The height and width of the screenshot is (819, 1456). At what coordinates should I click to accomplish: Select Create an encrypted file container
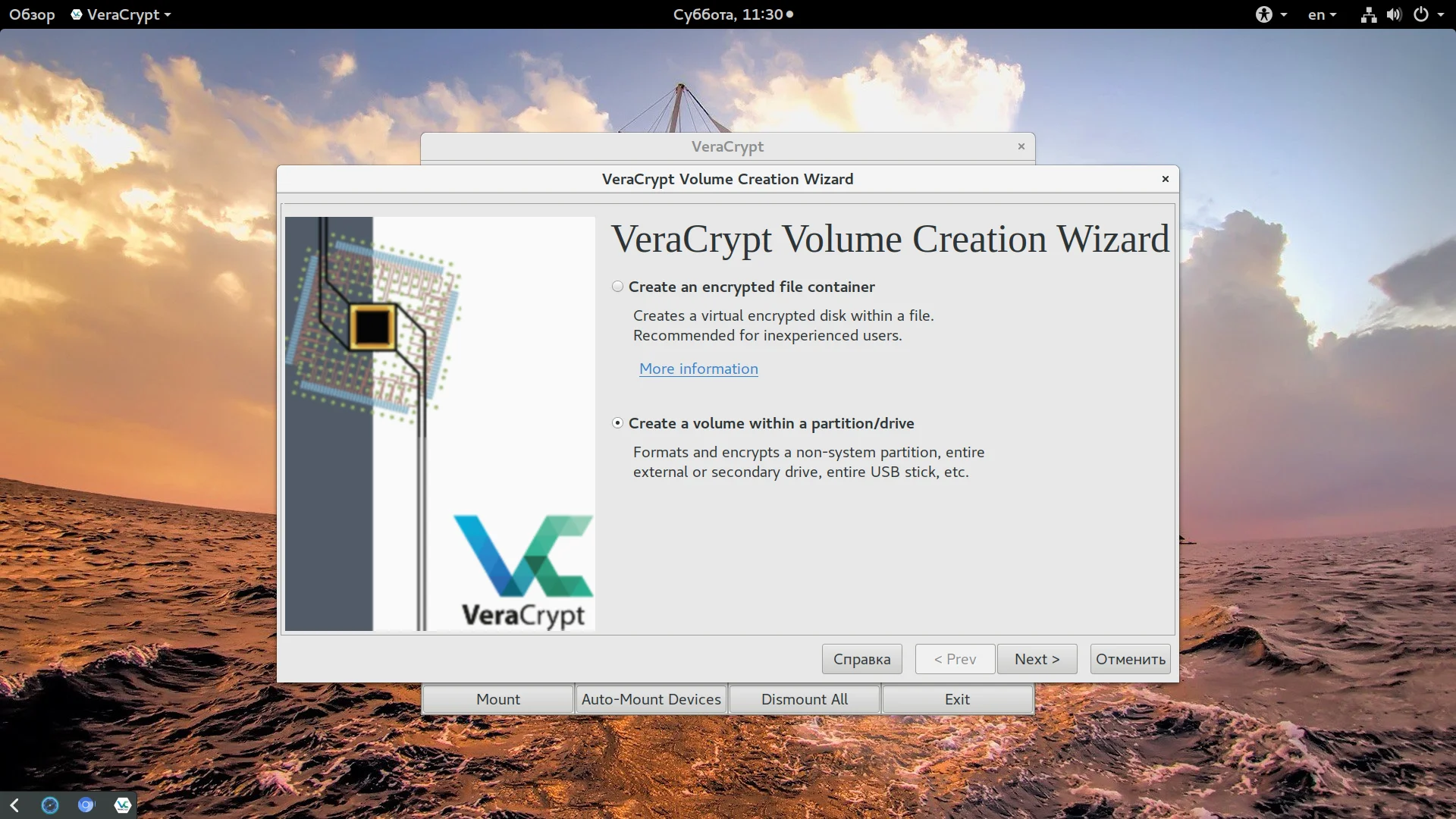(618, 287)
